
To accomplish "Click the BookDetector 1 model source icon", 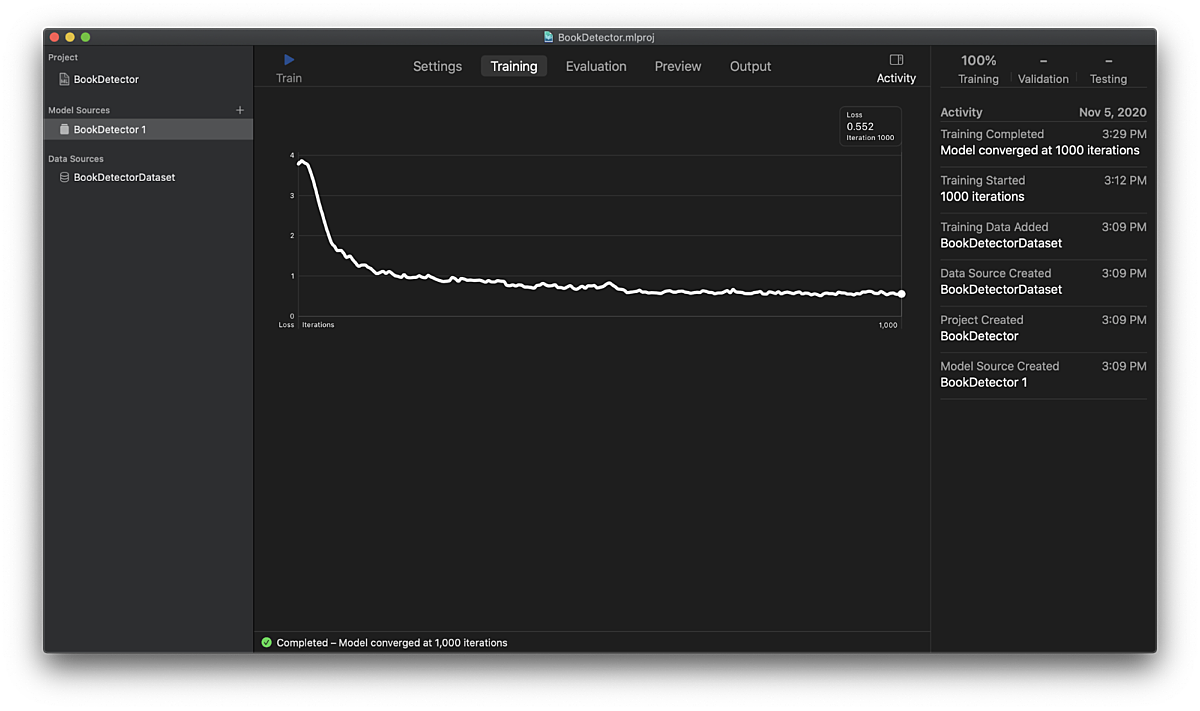I will tap(65, 129).
